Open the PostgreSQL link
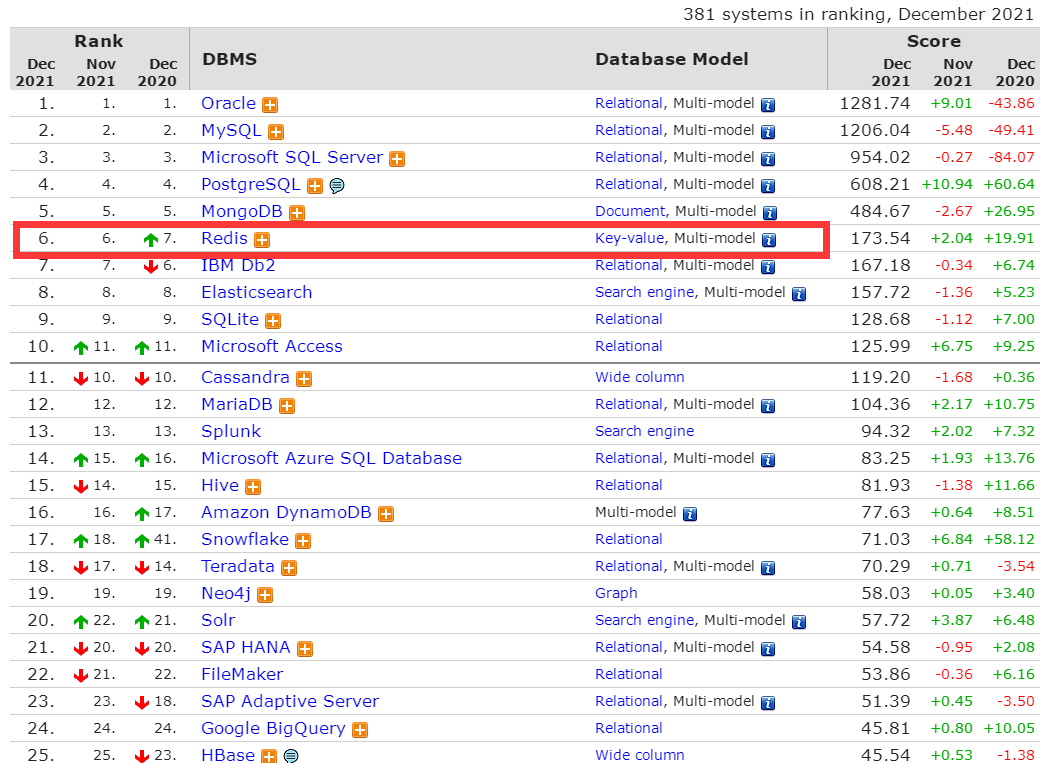This screenshot has height=763, width=1054. point(251,184)
